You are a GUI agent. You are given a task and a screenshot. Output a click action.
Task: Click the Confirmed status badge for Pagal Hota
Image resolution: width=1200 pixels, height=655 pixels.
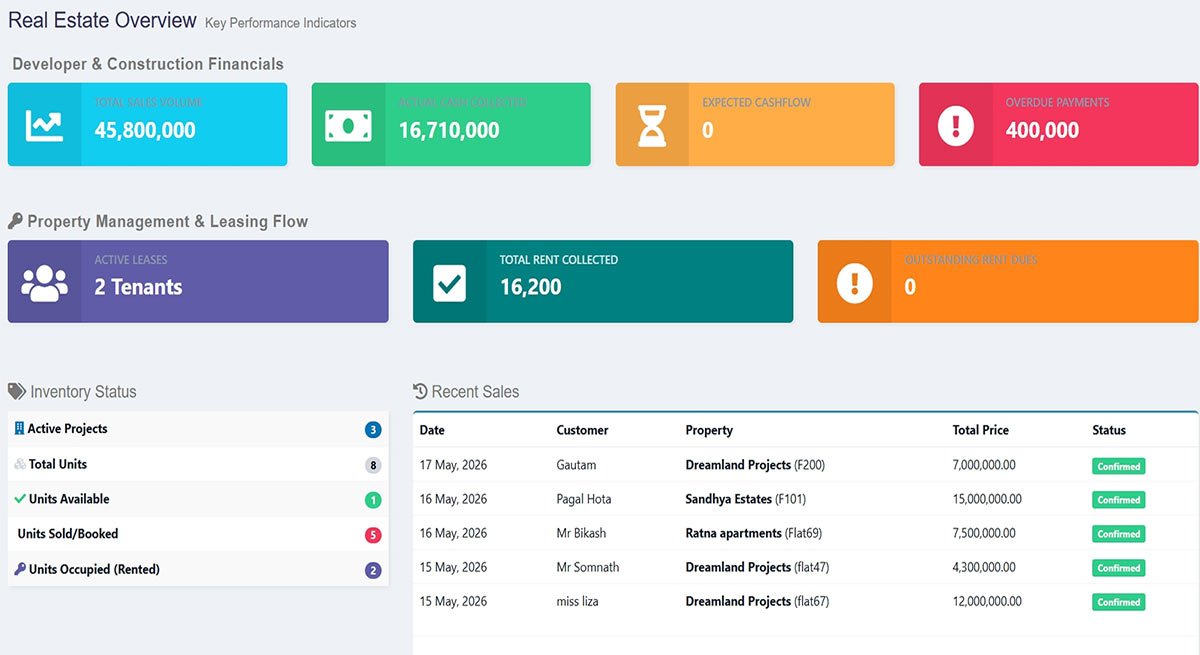coord(1118,500)
